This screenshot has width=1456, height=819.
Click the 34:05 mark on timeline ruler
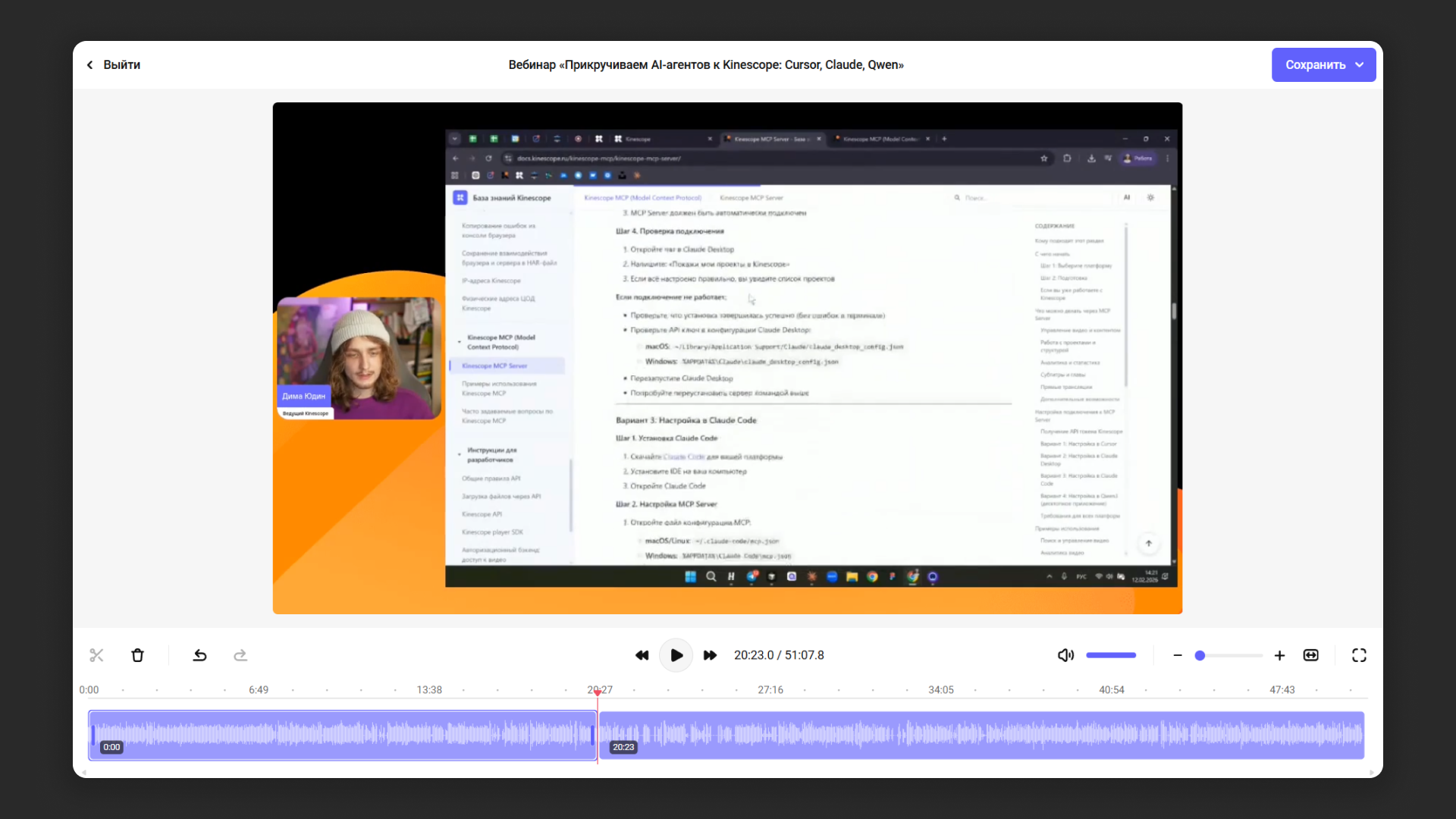(940, 690)
